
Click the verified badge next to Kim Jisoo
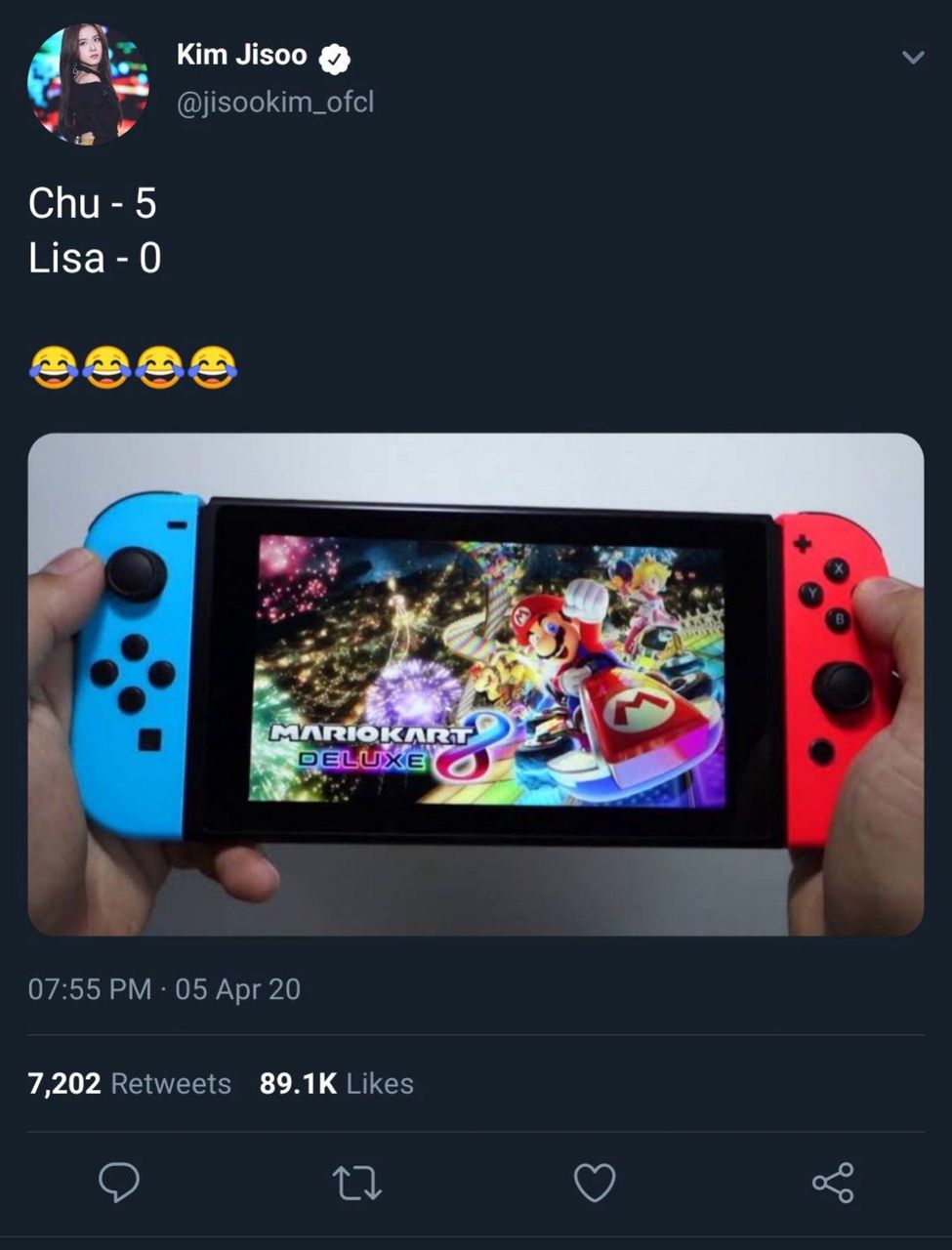click(x=335, y=59)
